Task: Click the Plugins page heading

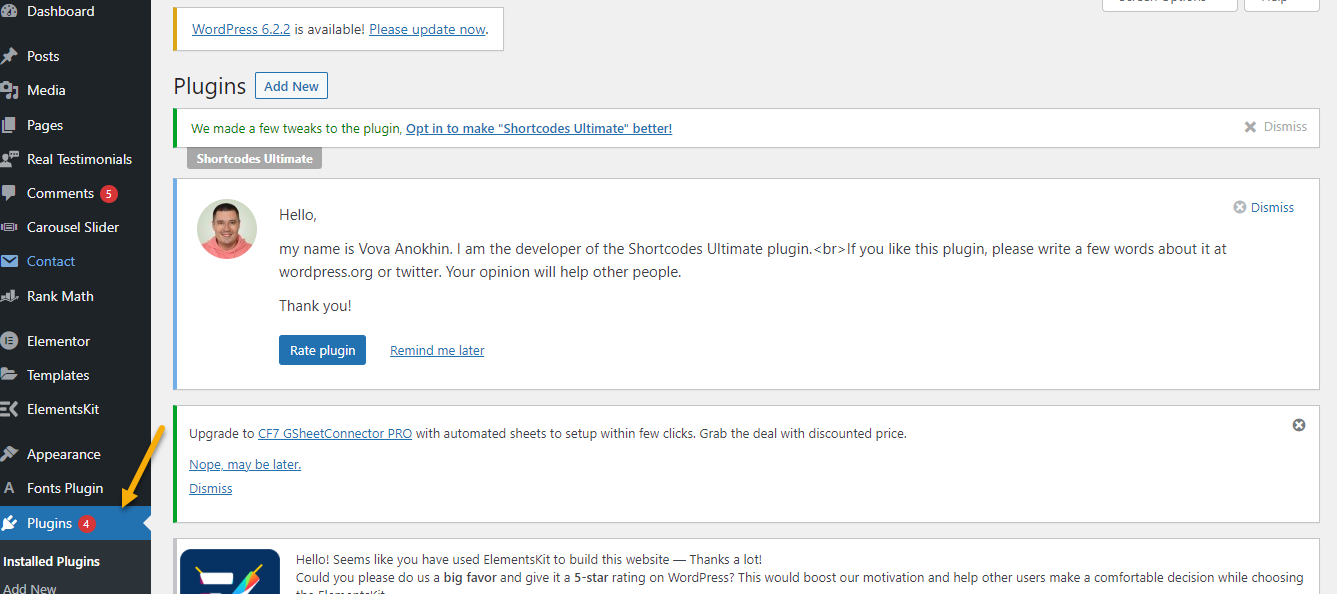Action: 209,86
